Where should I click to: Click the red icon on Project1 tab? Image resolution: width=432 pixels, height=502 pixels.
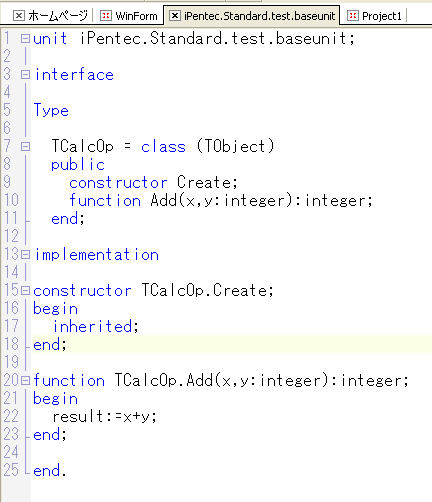click(x=353, y=16)
